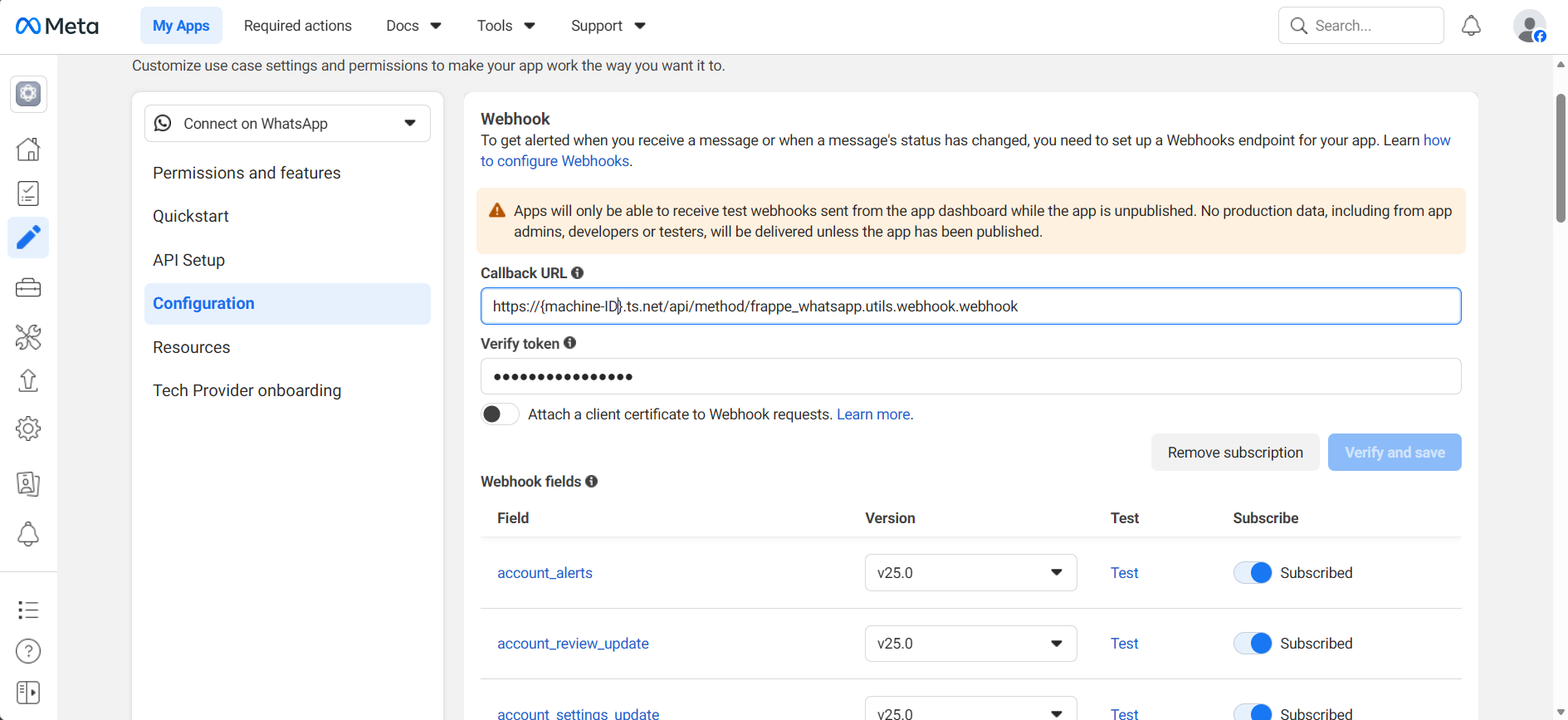Toggle the account_settings_update Subscribed switch

click(x=1253, y=712)
